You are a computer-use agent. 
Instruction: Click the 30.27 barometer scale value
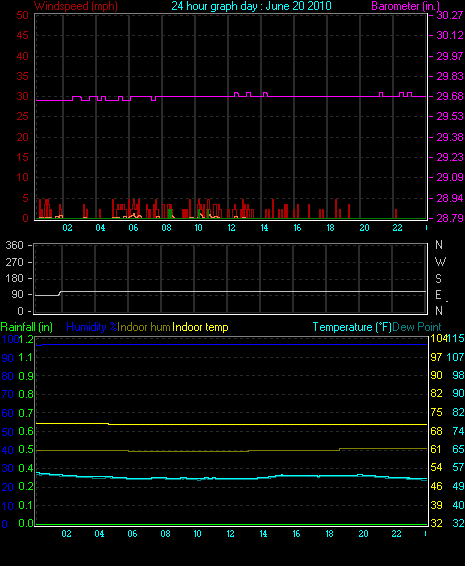tap(450, 15)
